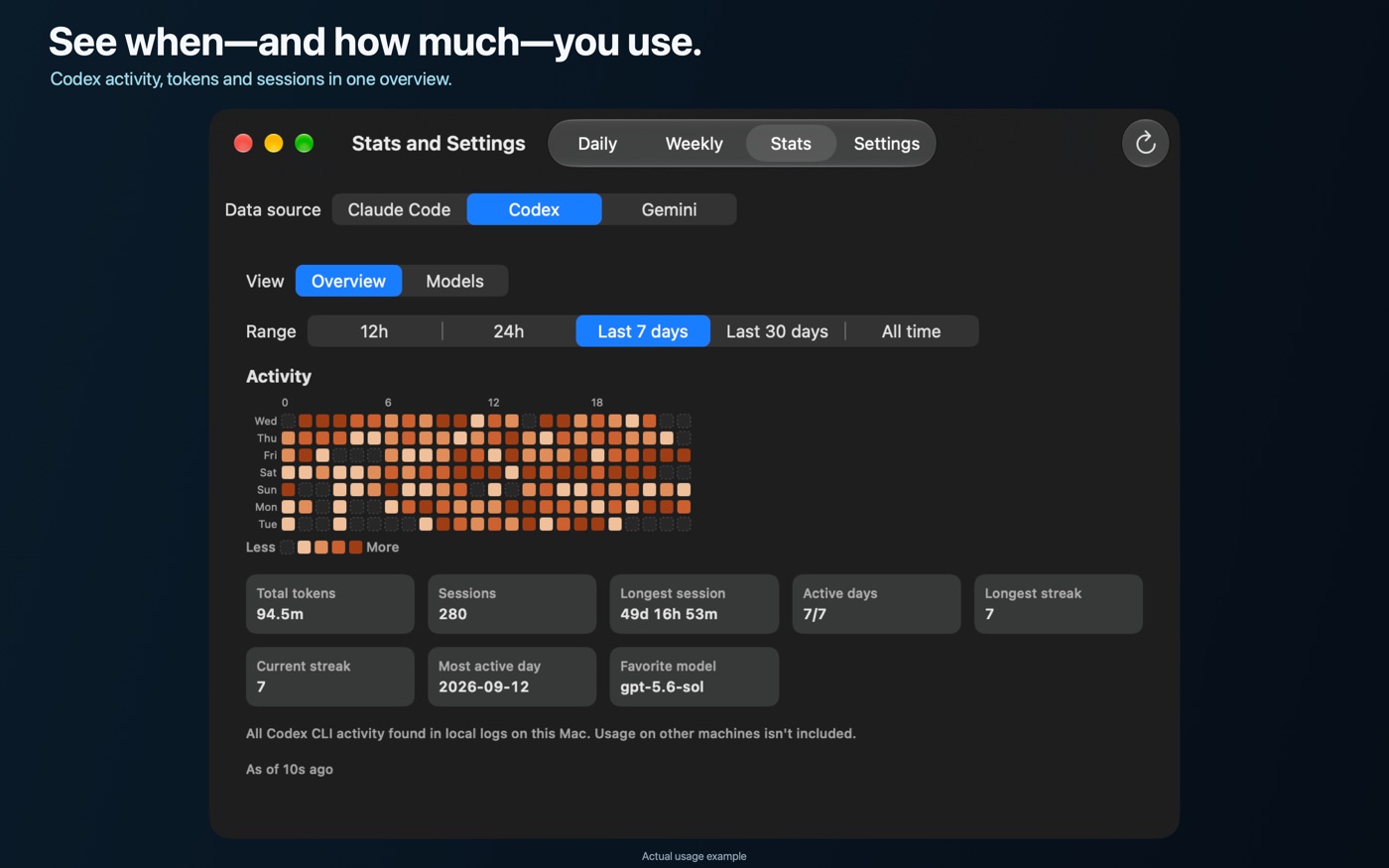
Task: Go to the Settings tab
Action: (886, 144)
